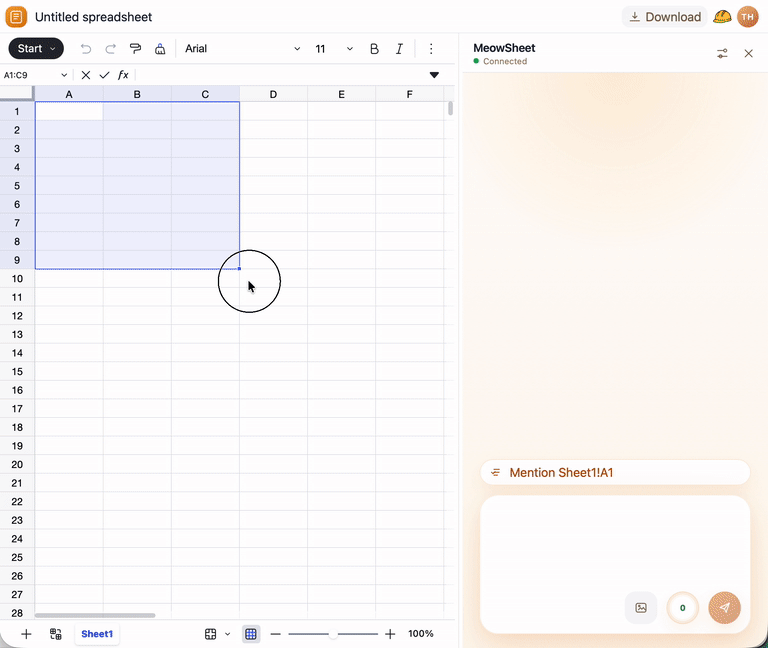Select row 20 header
768x648 pixels.
(17, 464)
